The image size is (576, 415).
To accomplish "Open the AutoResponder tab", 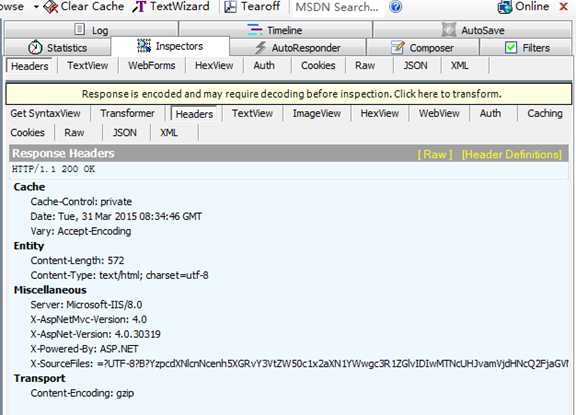I will (298, 48).
